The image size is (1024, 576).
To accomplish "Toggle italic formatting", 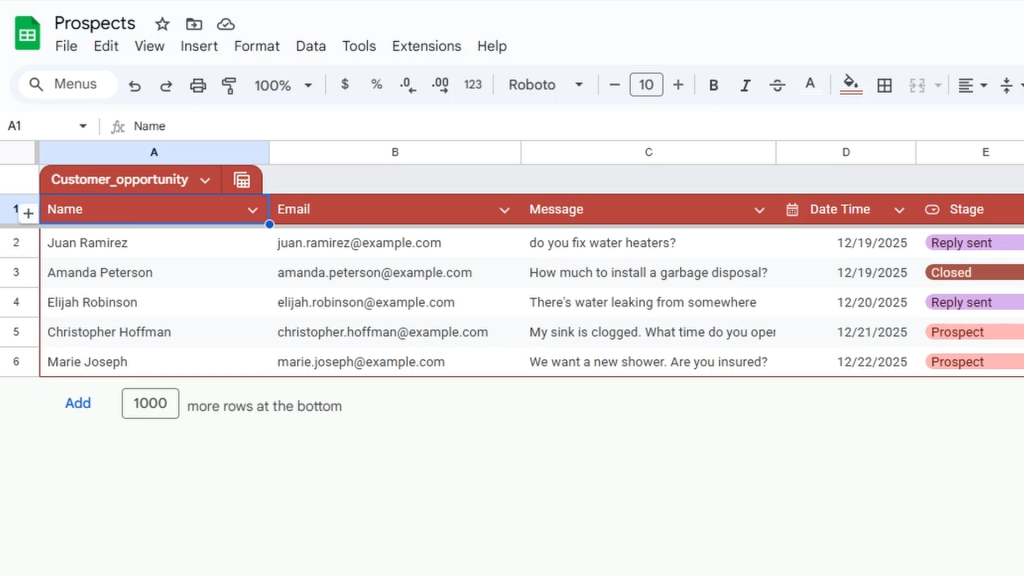I will pyautogui.click(x=746, y=85).
